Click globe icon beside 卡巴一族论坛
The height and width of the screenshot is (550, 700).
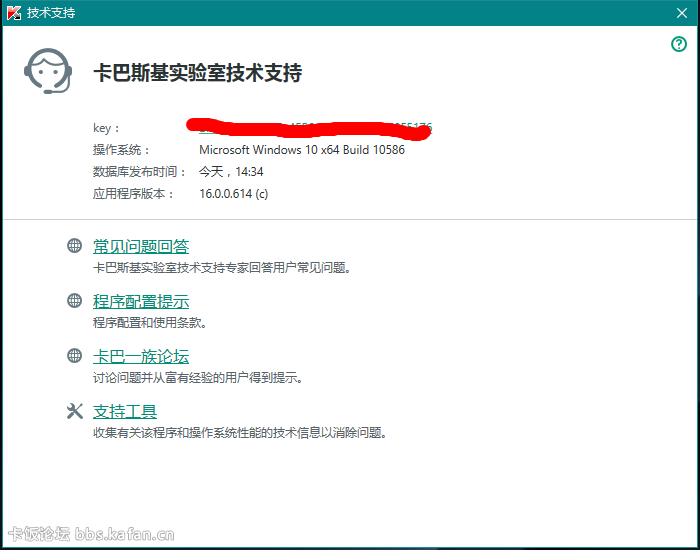[x=75, y=355]
